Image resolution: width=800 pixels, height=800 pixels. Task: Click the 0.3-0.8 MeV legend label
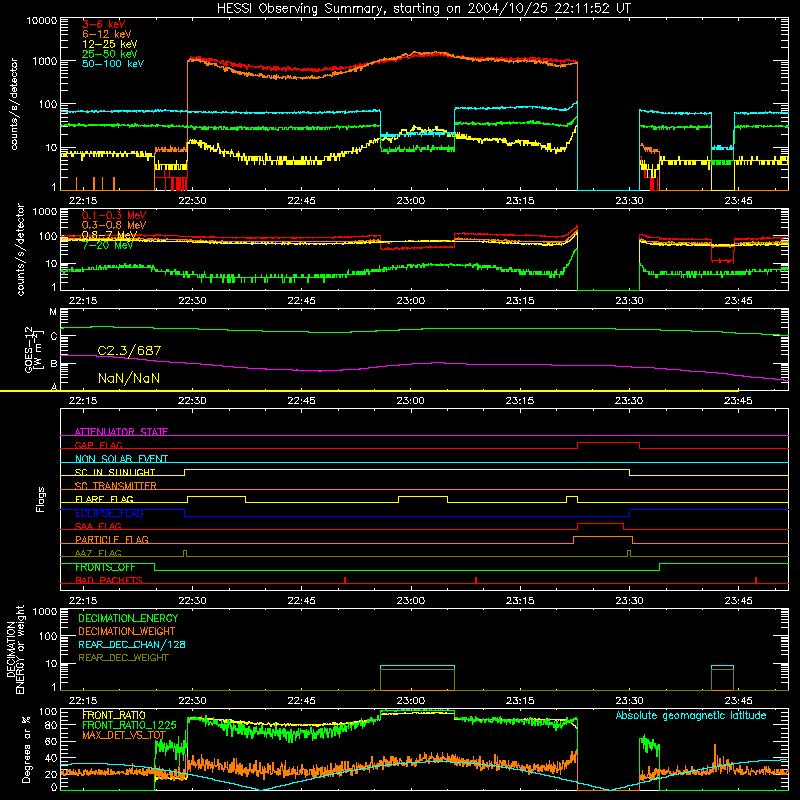(x=114, y=225)
